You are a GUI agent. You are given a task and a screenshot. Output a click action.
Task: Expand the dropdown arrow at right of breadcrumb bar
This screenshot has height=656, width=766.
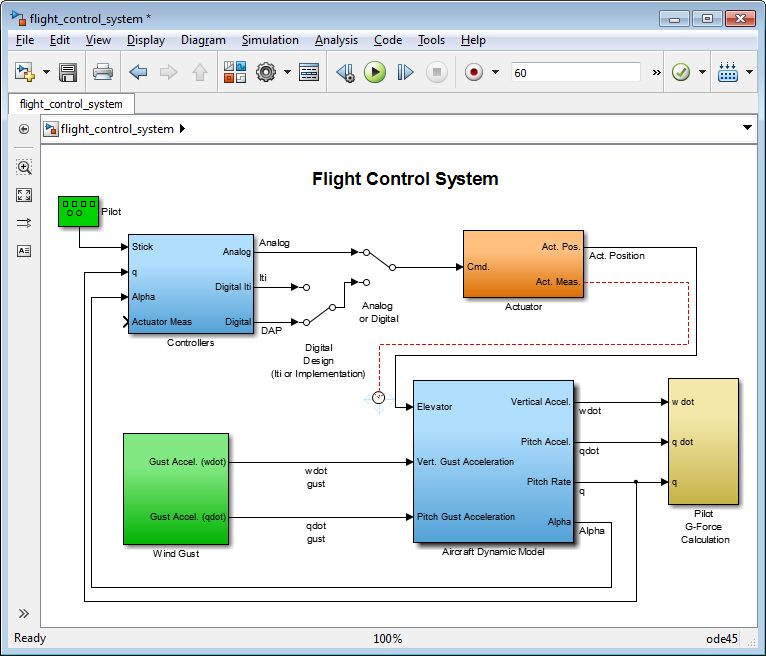[x=747, y=128]
